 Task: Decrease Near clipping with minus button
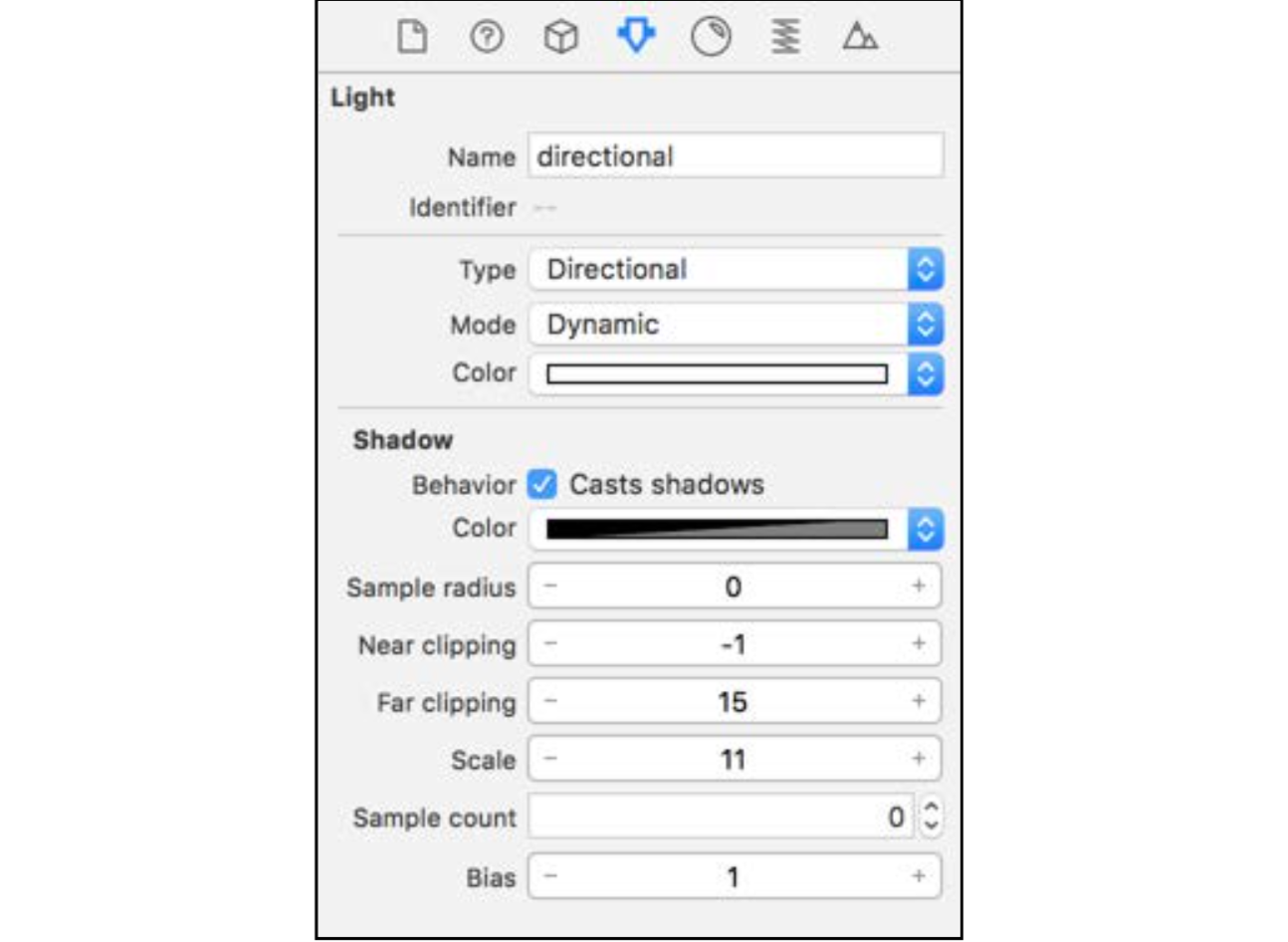pos(550,643)
